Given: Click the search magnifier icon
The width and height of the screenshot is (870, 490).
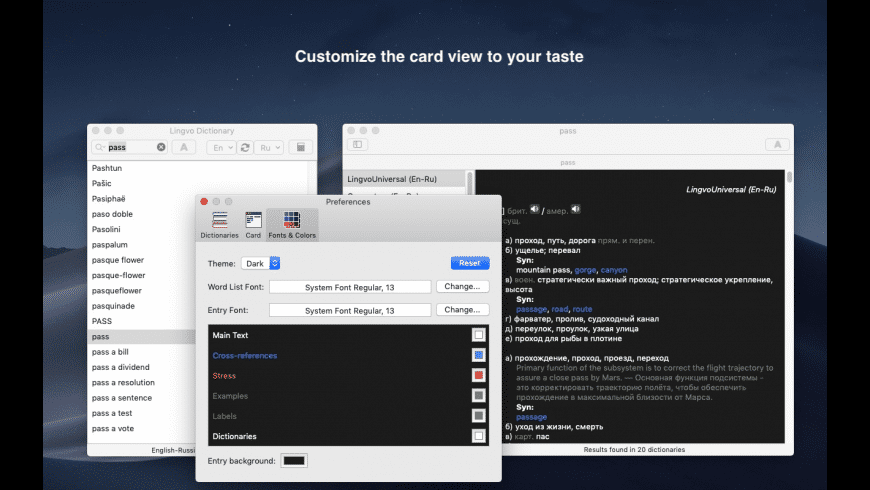Looking at the screenshot, I should click(99, 147).
